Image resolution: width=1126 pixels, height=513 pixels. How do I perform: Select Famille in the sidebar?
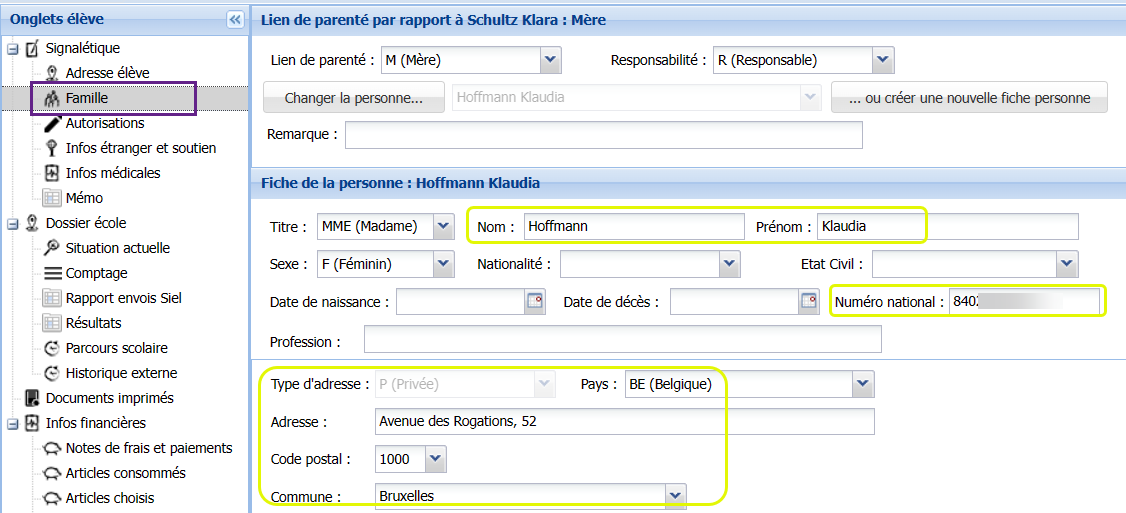click(x=87, y=98)
